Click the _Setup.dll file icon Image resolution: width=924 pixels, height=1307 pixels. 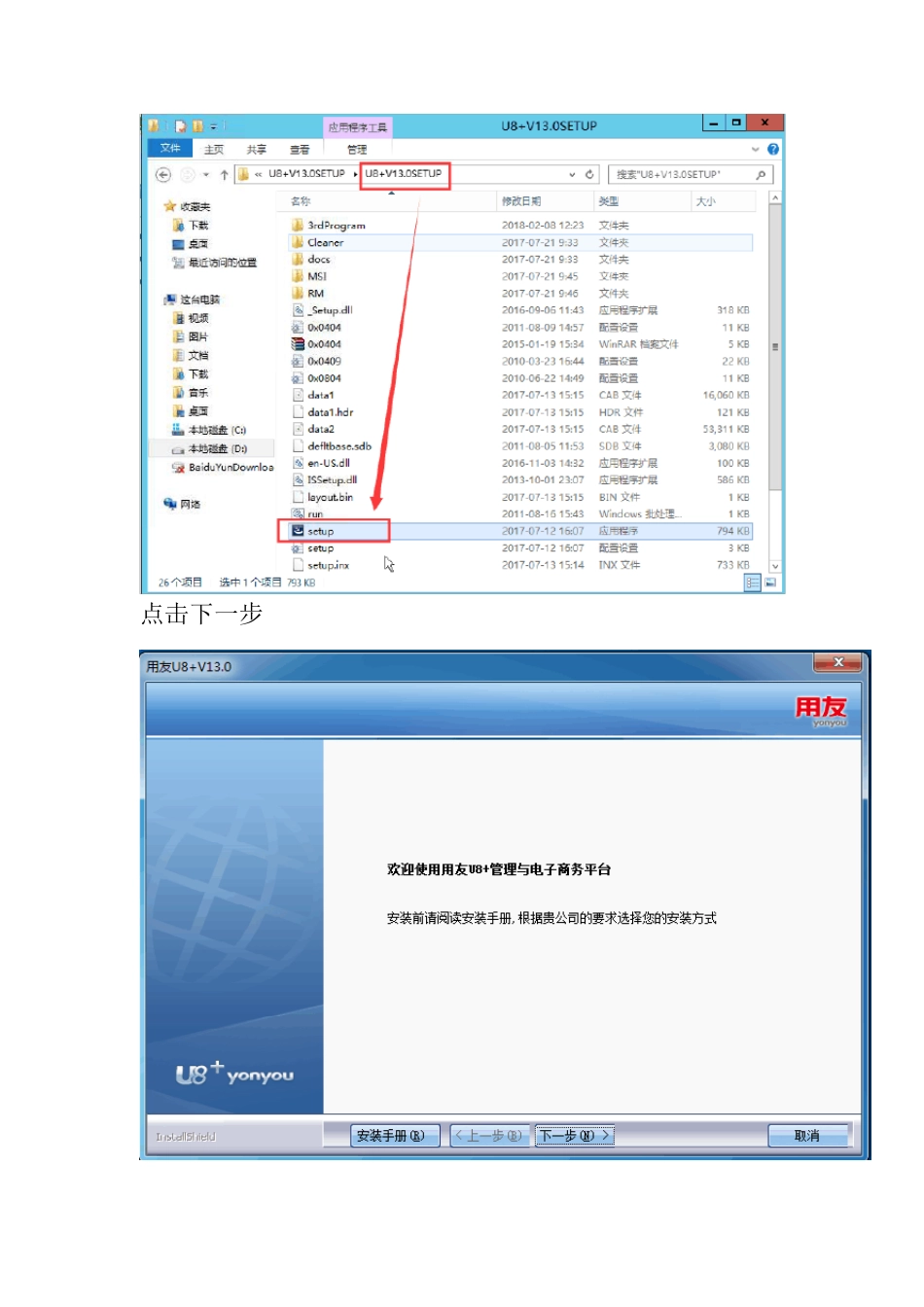[x=298, y=310]
